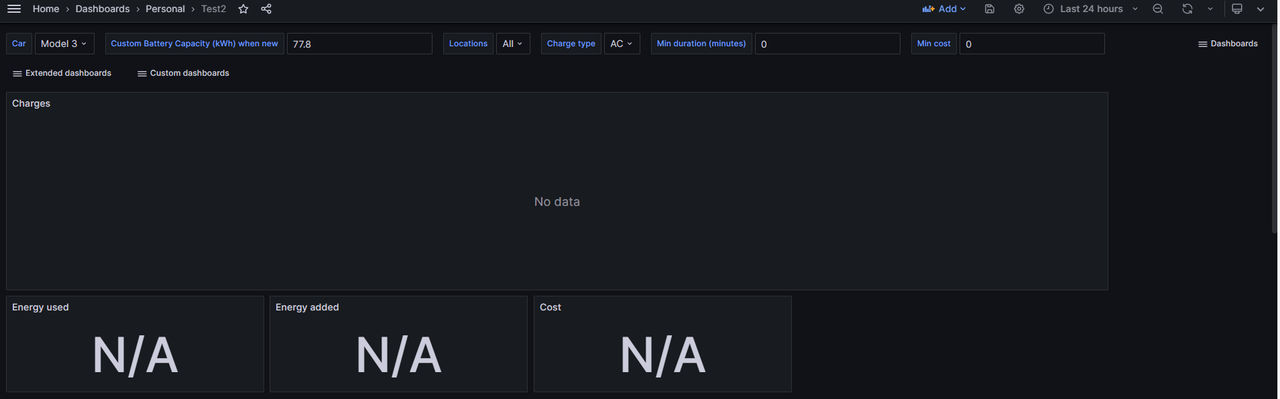Click the Cost panel title
Screen dimensions: 1280x399
coord(550,307)
